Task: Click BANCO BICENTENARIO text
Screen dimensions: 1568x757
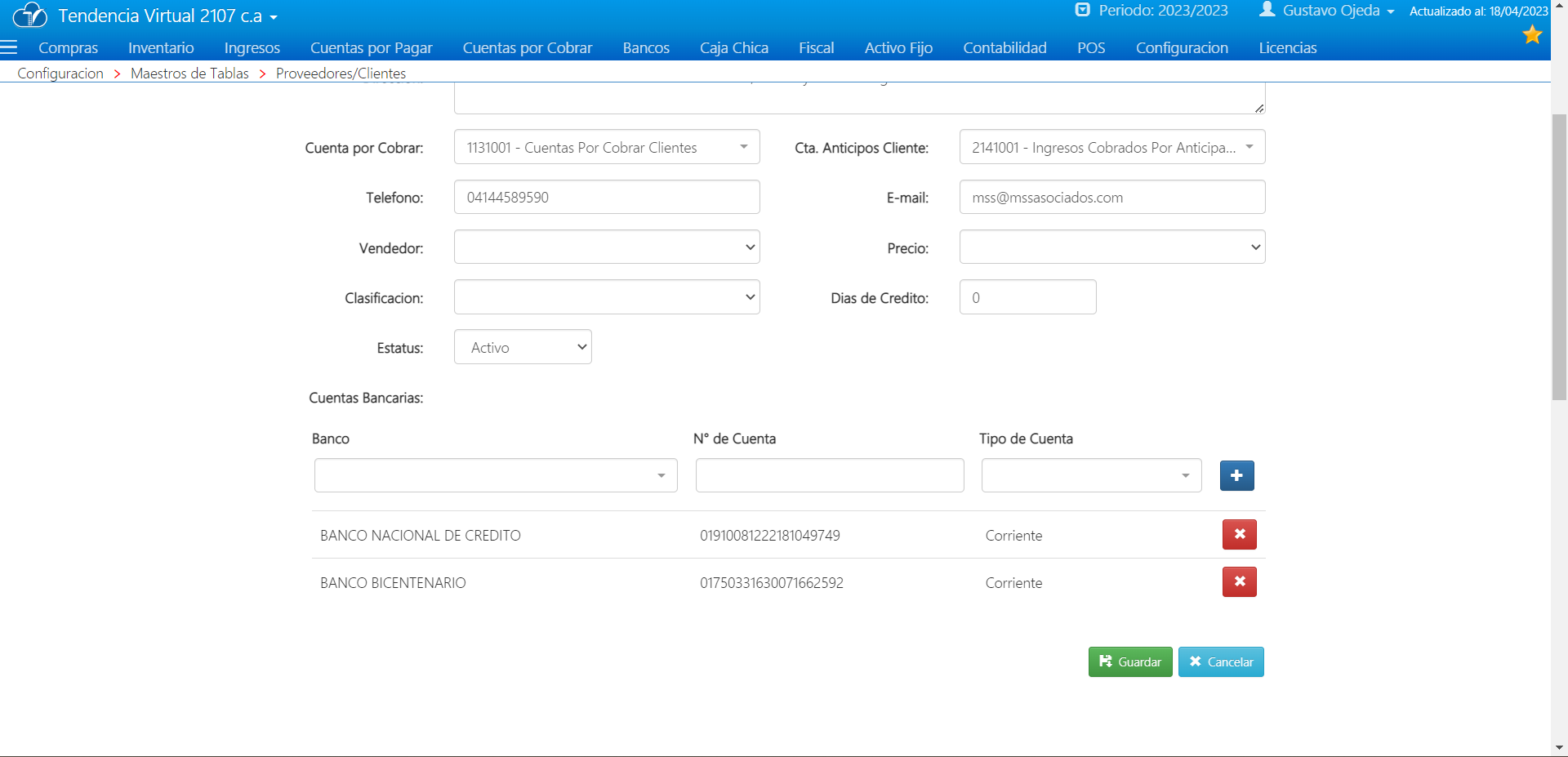Action: [393, 583]
